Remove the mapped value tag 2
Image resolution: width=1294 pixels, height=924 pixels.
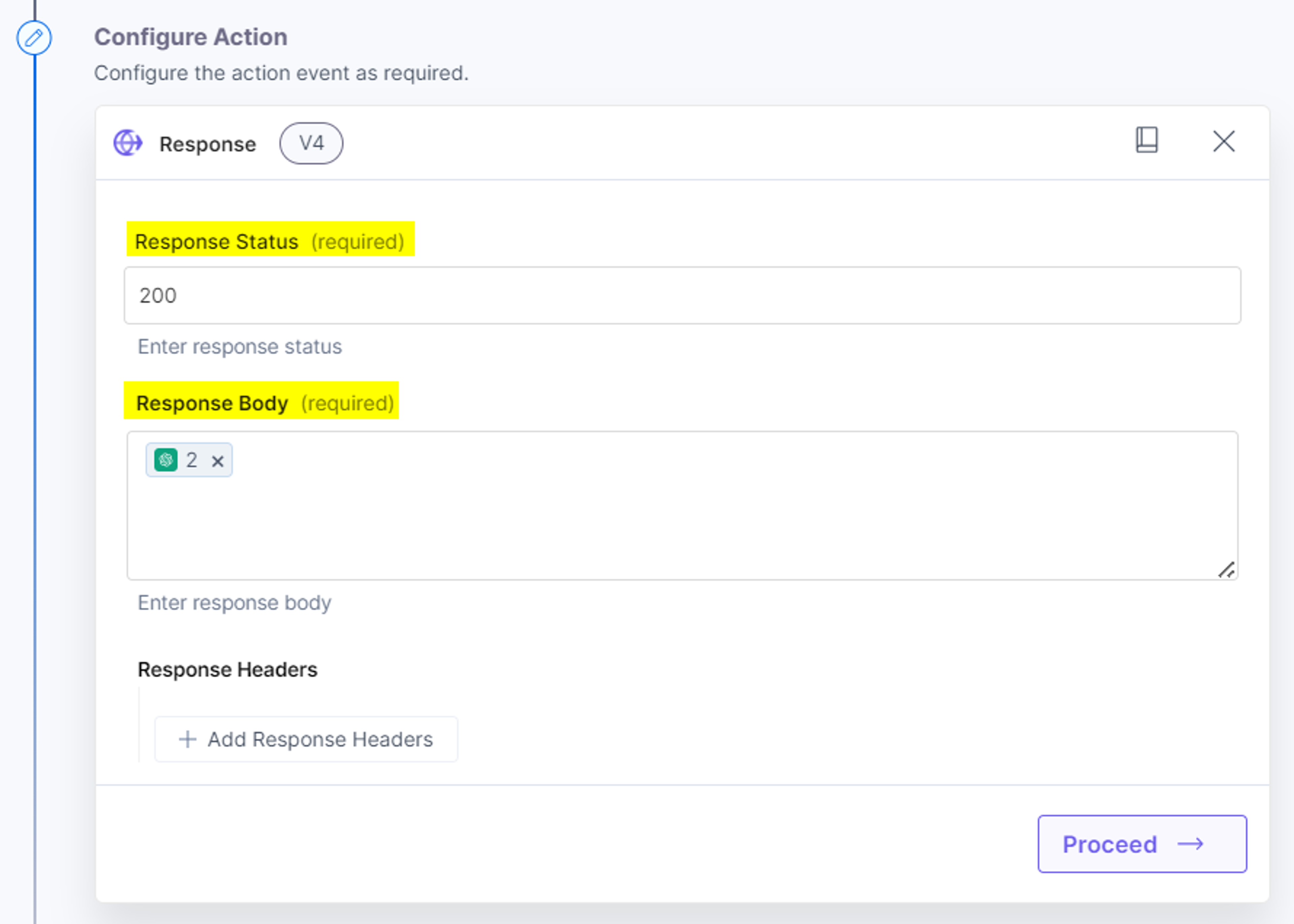tap(217, 461)
